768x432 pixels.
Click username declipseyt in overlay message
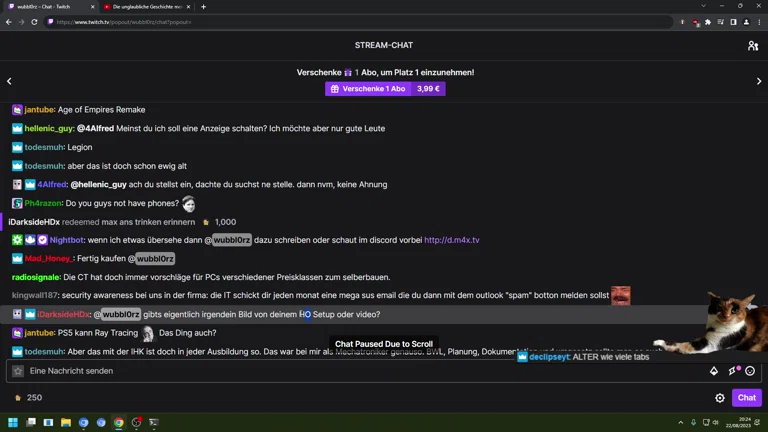[x=550, y=357]
